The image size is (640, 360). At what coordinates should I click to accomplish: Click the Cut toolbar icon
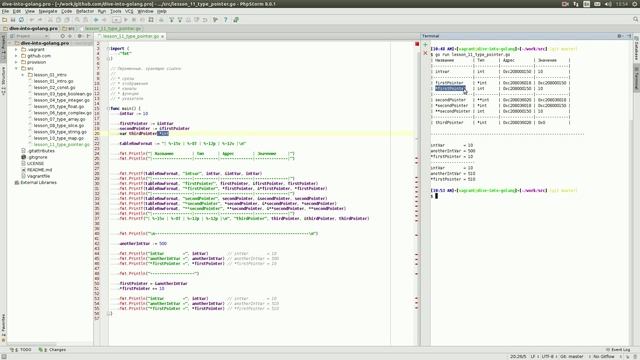pyautogui.click(x=50, y=20)
